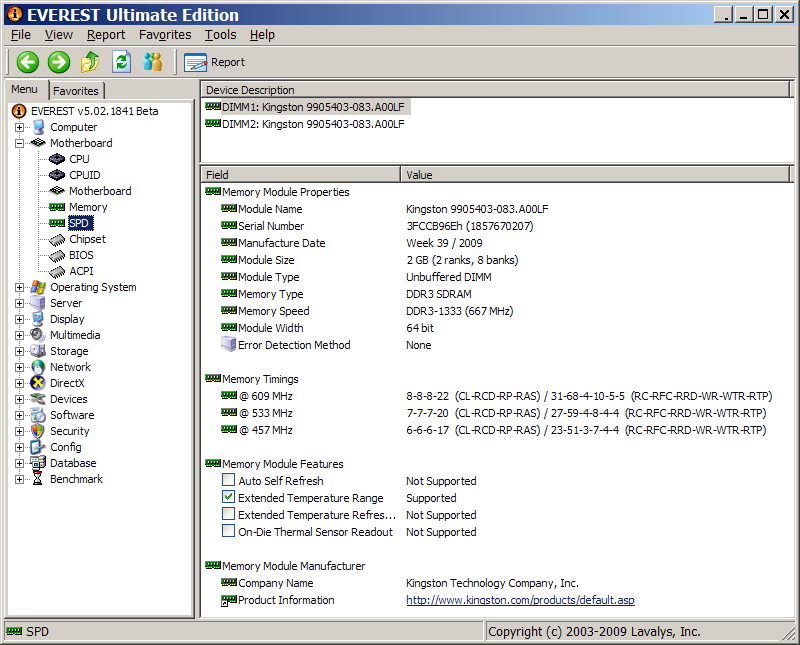Click the Device Description column header
800x645 pixels.
tap(495, 90)
